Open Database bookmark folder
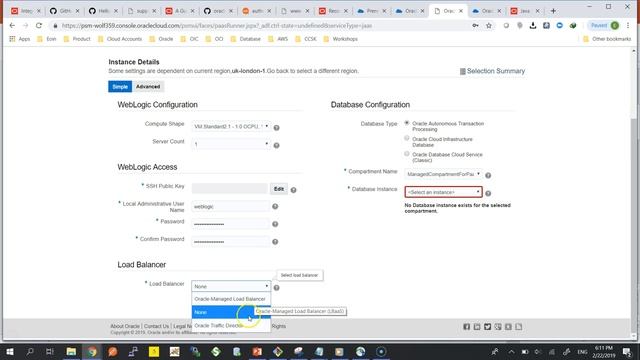The width and height of the screenshot is (640, 360). pos(246,39)
